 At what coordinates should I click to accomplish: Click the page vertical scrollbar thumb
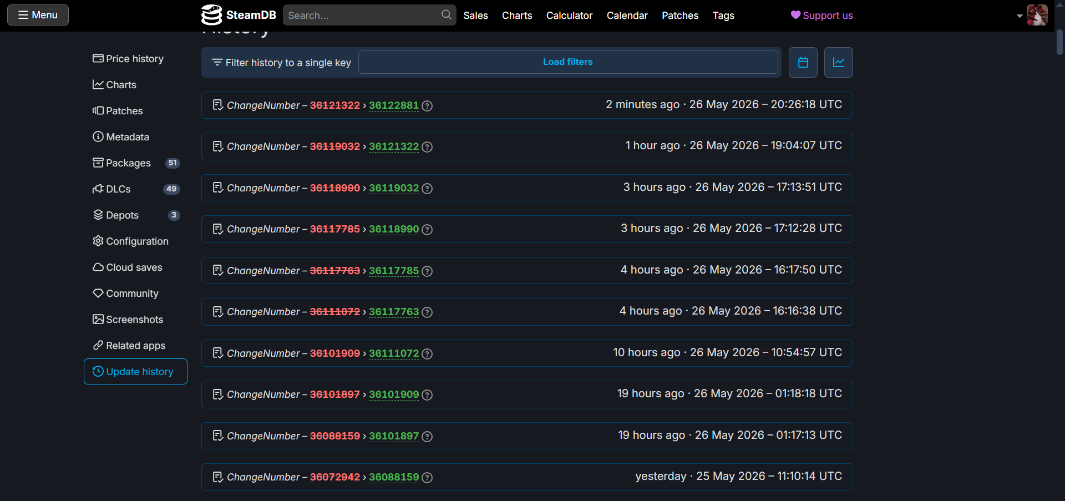(1060, 43)
